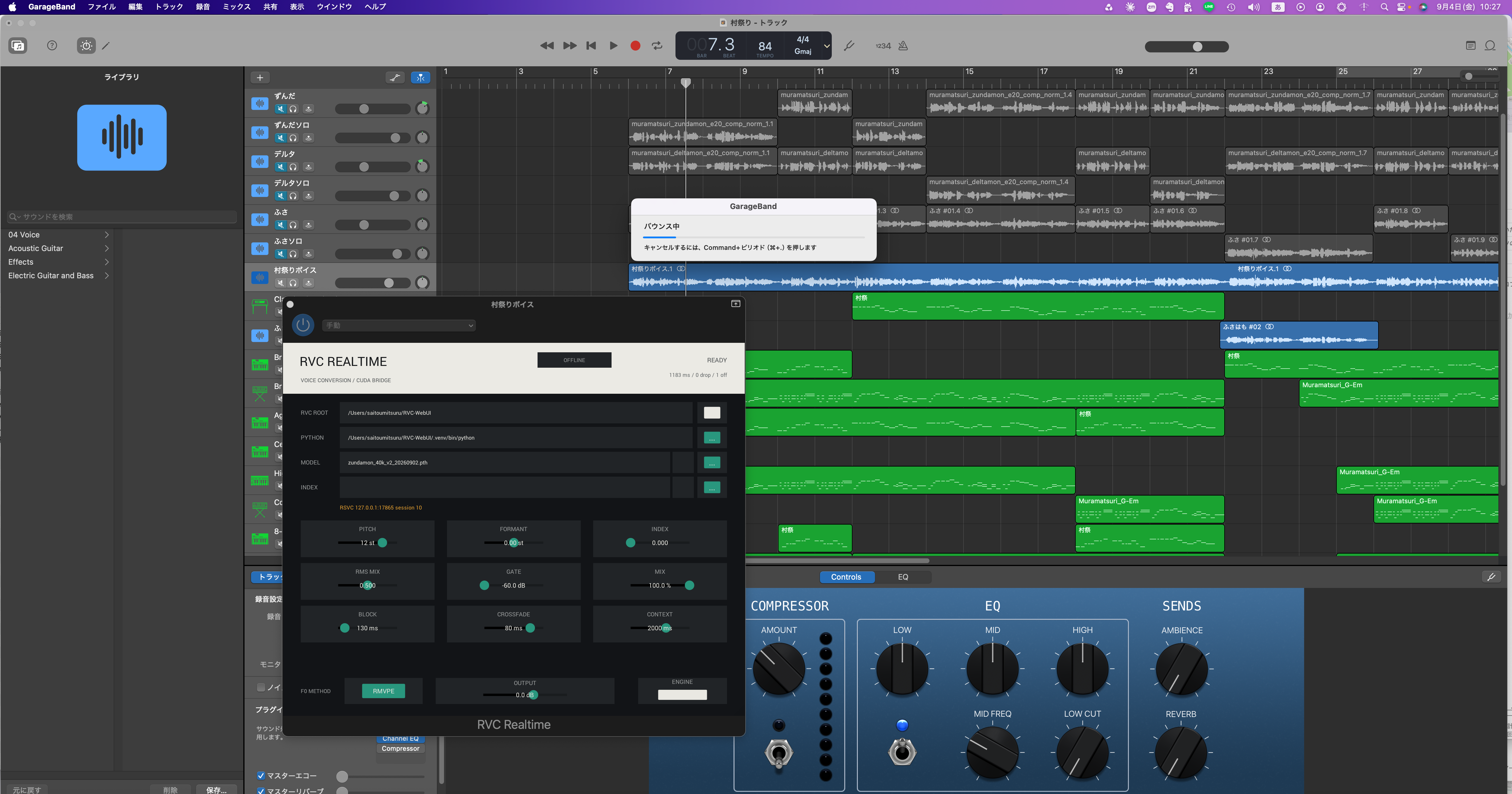
Task: Solo the ふさ track with headphones
Action: click(293, 225)
